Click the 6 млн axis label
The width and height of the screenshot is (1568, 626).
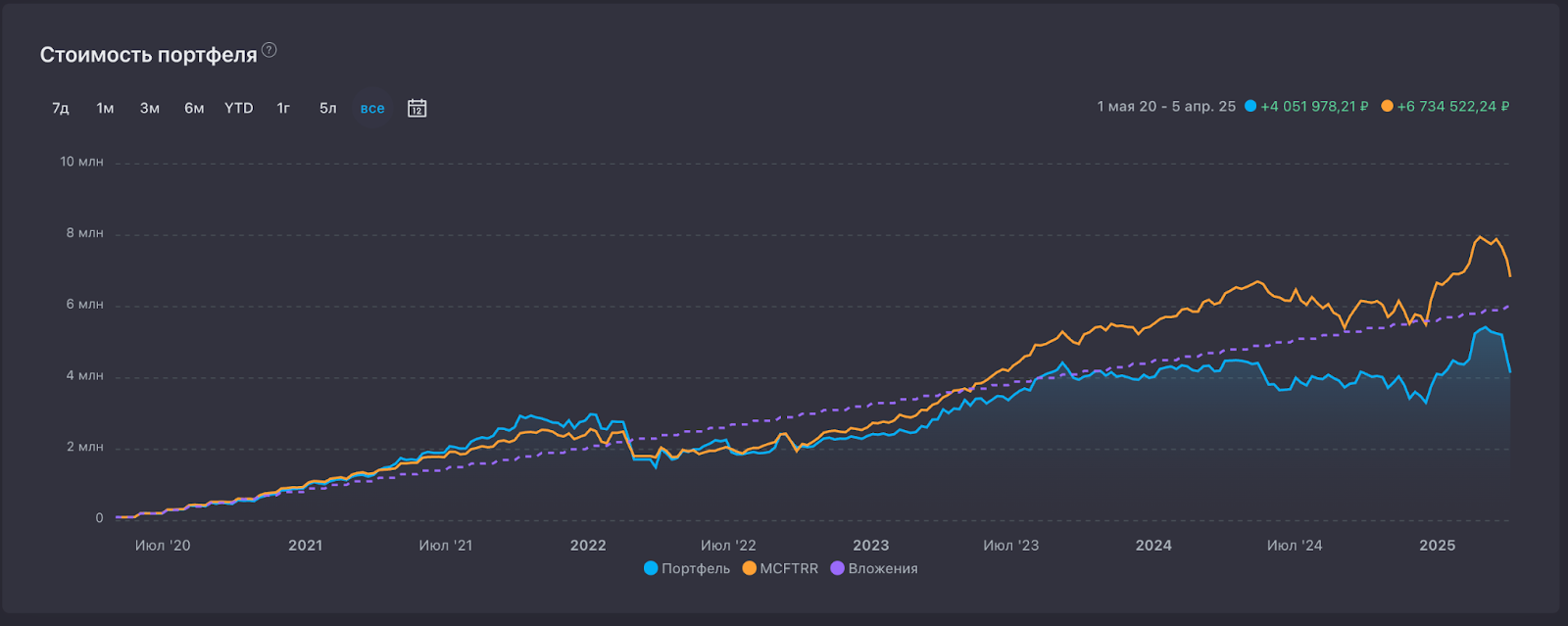point(84,305)
